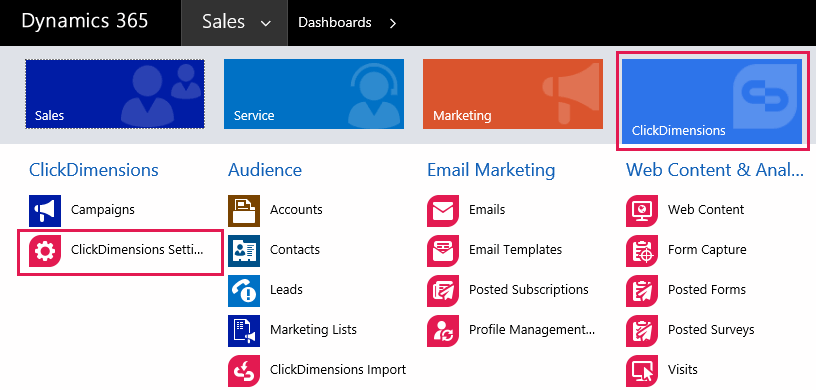Click the Leads phone icon
This screenshot has width=816, height=390.
[x=244, y=291]
